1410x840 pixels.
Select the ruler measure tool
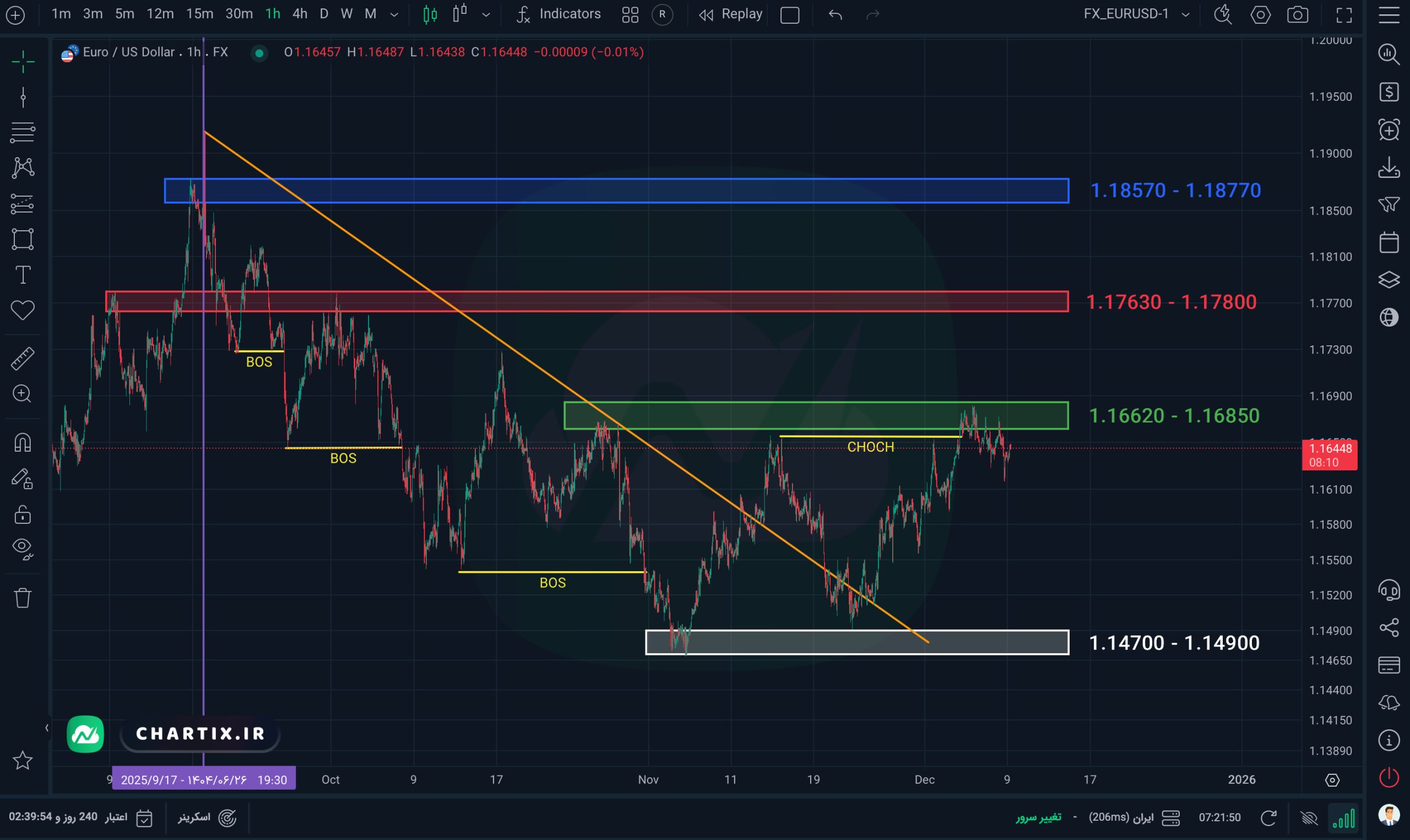coord(23,359)
